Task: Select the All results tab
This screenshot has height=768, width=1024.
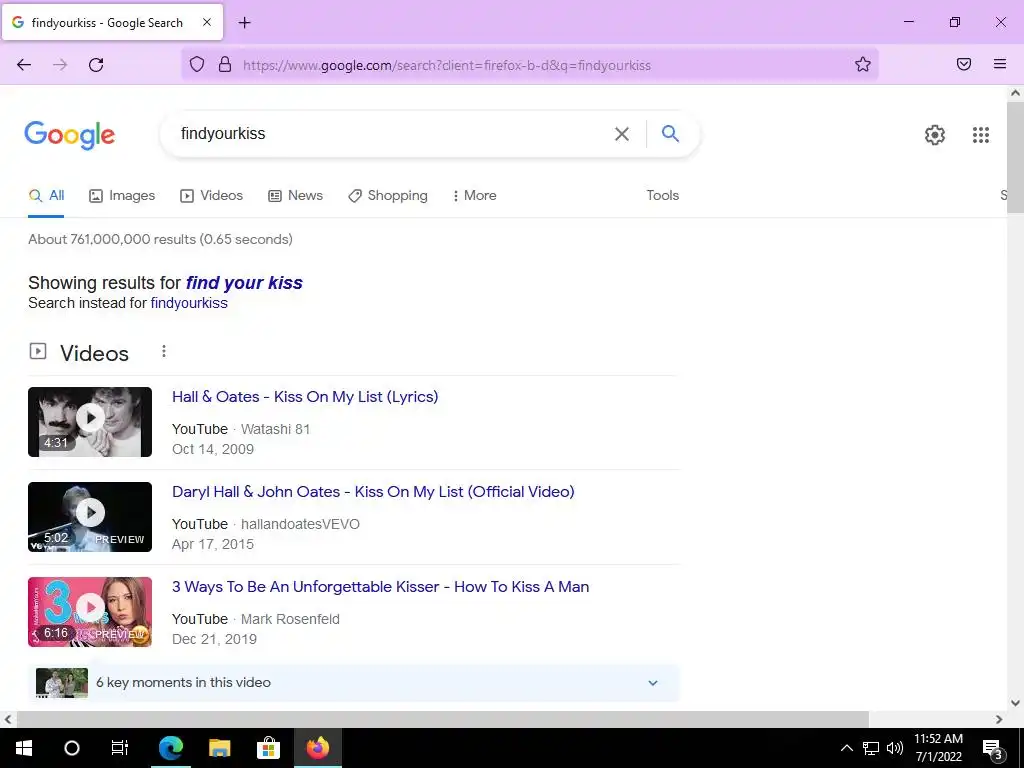Action: (46, 195)
